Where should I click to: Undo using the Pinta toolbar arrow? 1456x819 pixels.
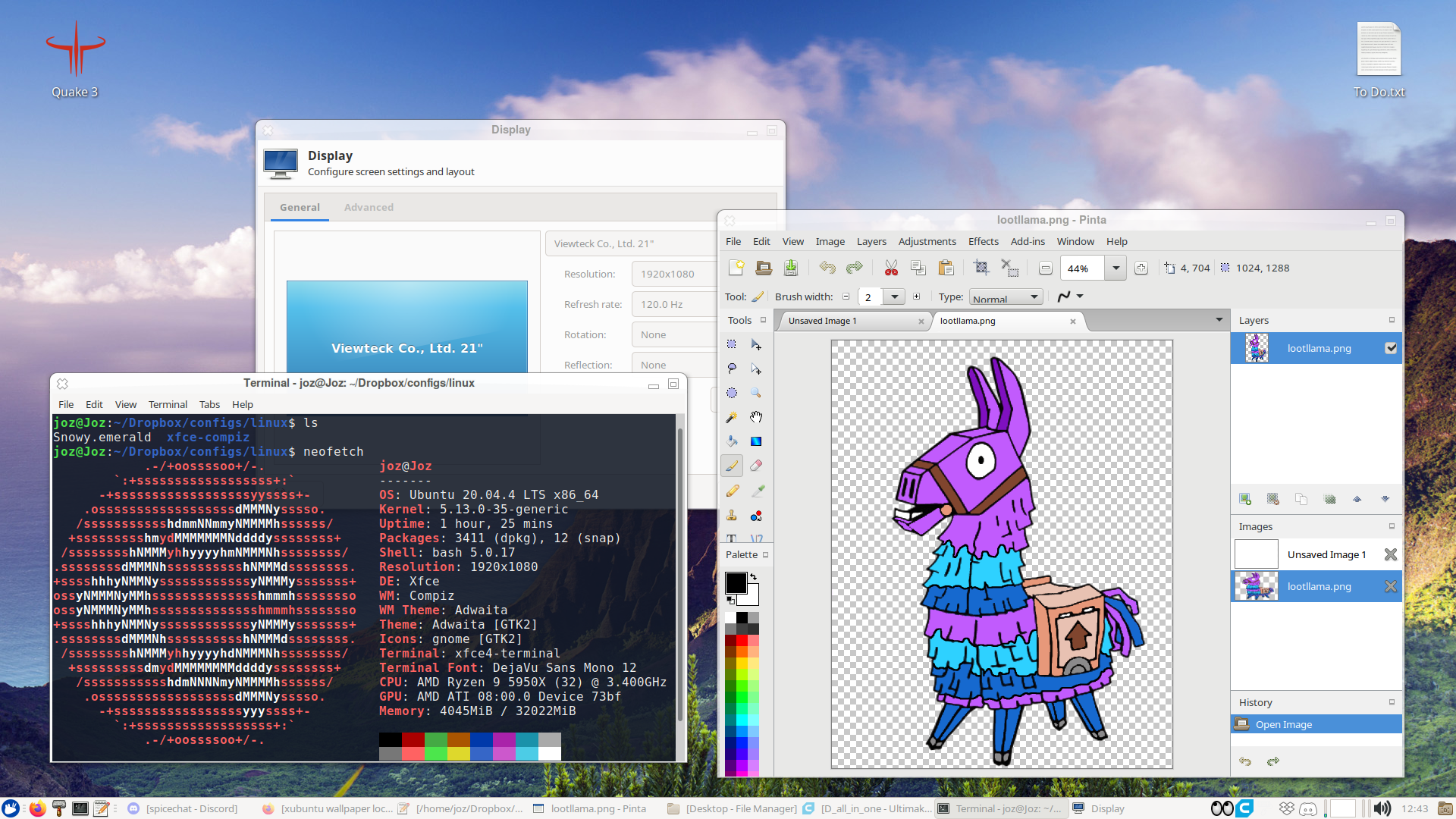[x=827, y=268]
